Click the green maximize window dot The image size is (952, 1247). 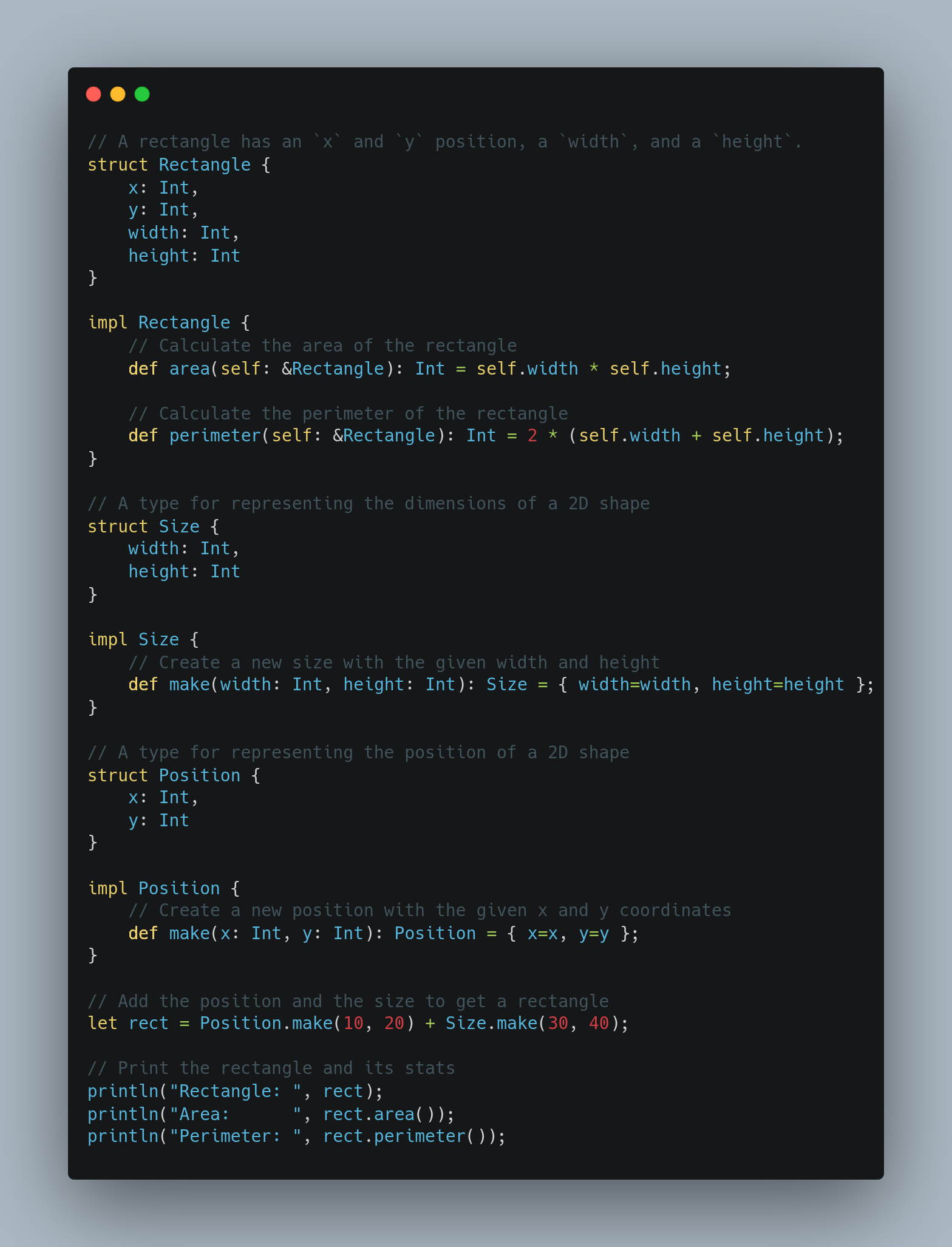coord(142,94)
